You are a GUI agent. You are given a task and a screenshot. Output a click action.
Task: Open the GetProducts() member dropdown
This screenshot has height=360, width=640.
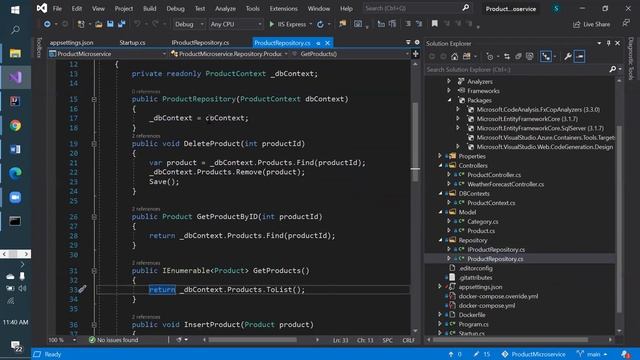coord(351,54)
